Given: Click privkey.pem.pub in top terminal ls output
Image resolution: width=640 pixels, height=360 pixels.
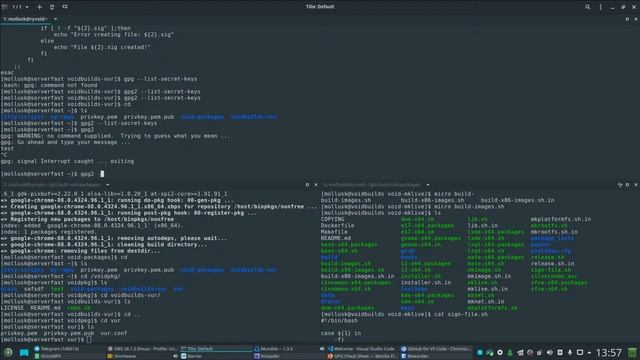Looking at the screenshot, I should 149,117.
